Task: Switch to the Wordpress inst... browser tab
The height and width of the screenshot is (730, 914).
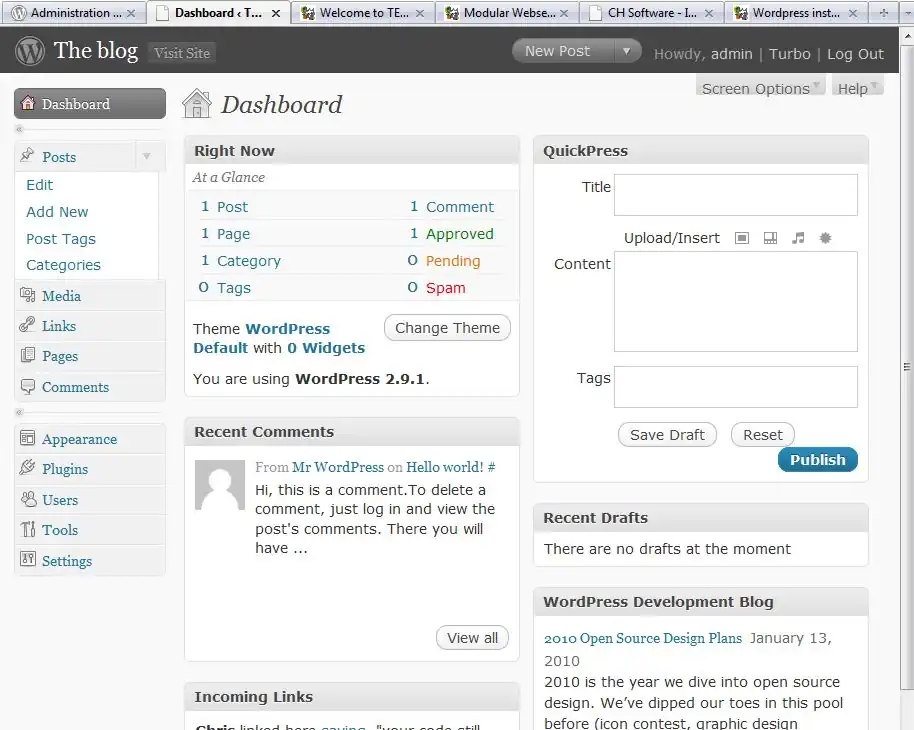Action: (797, 13)
